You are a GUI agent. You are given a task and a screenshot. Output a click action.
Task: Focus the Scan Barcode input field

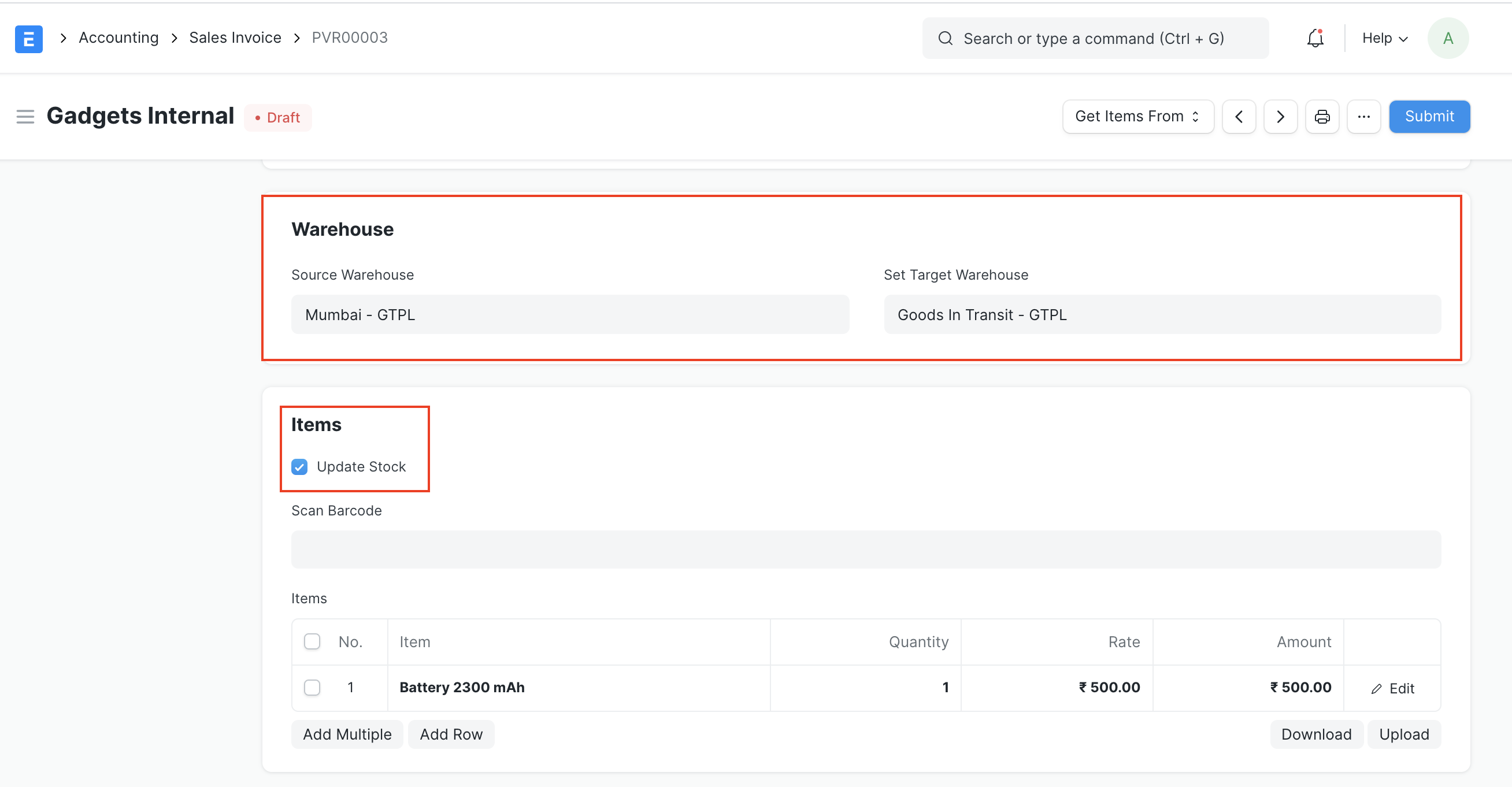coord(866,550)
